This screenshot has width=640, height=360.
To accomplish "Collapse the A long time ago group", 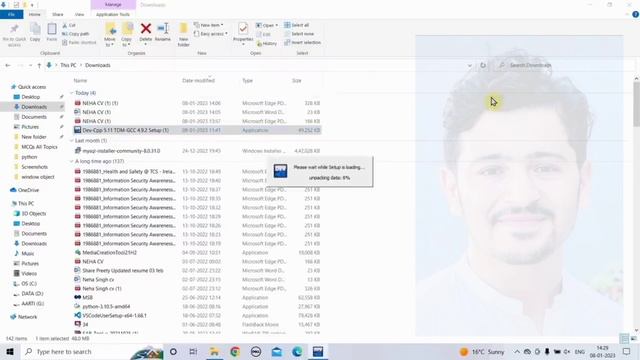I will click(72, 161).
